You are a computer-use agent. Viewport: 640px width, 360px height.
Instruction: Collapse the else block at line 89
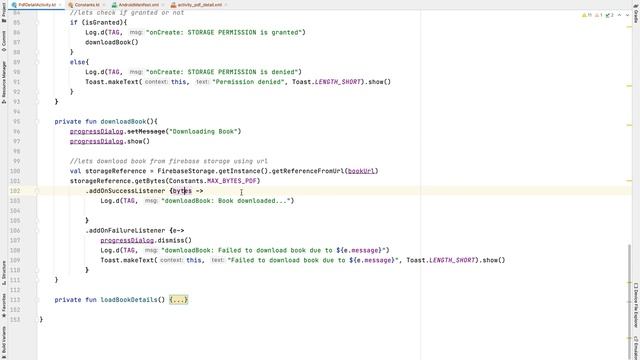click(x=37, y=62)
